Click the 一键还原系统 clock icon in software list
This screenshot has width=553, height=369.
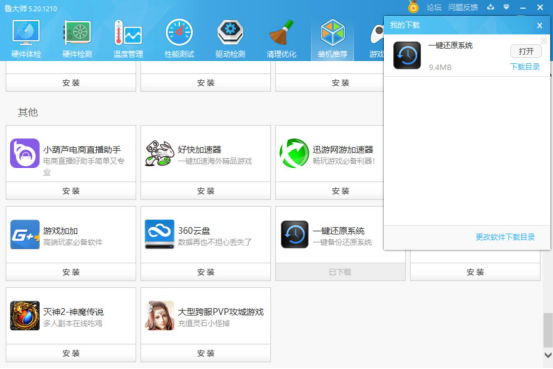[294, 234]
